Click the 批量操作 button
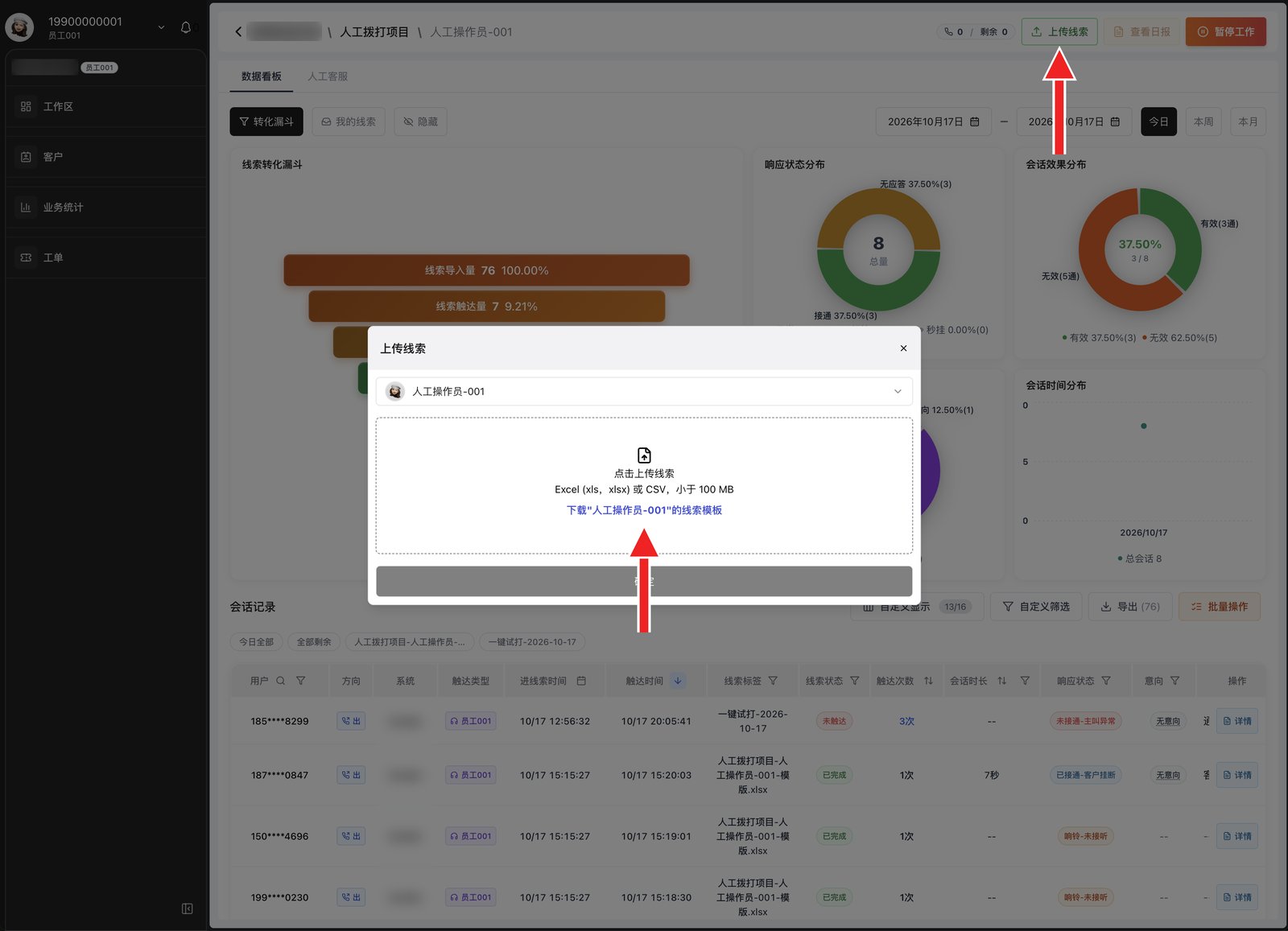 tap(1220, 607)
